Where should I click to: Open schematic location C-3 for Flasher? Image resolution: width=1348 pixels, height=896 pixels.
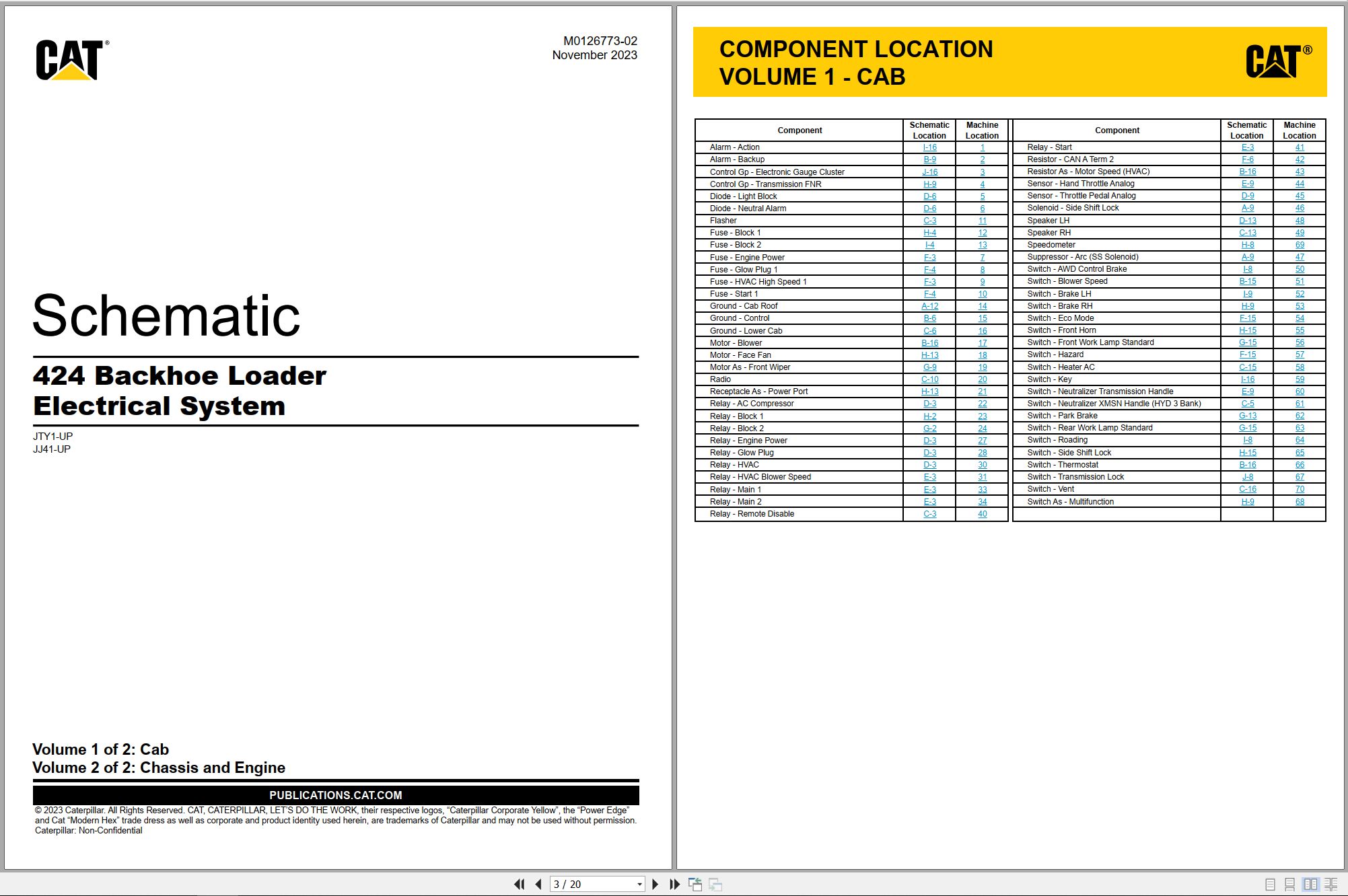[x=929, y=221]
